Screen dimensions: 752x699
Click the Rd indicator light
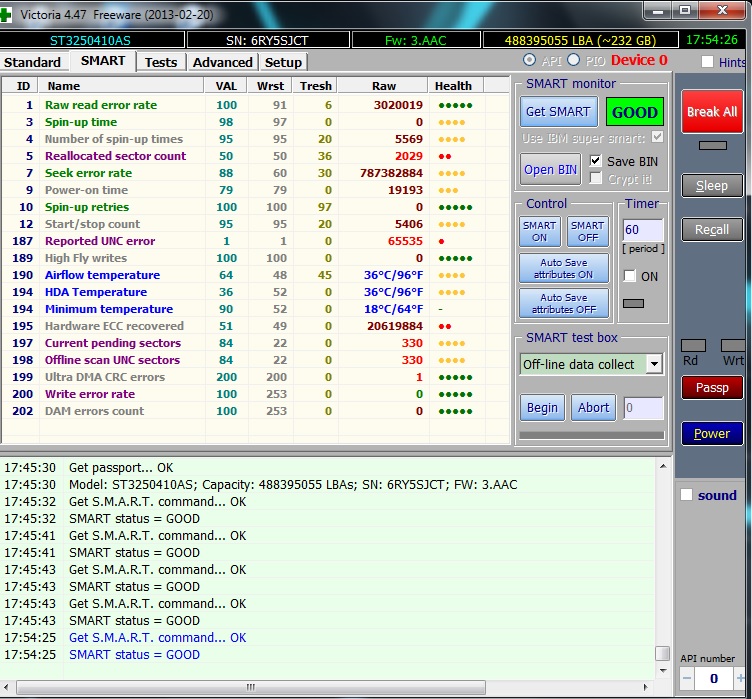[693, 345]
